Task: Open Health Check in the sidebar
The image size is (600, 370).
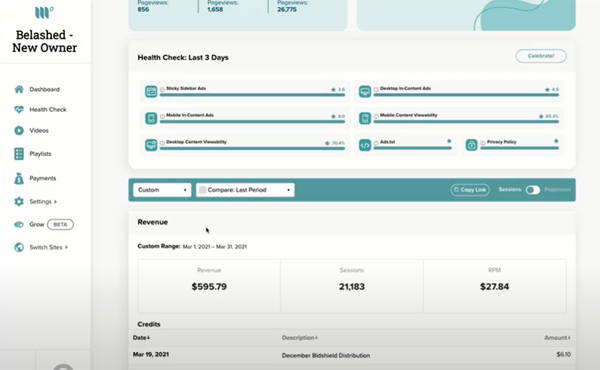Action: [x=48, y=109]
